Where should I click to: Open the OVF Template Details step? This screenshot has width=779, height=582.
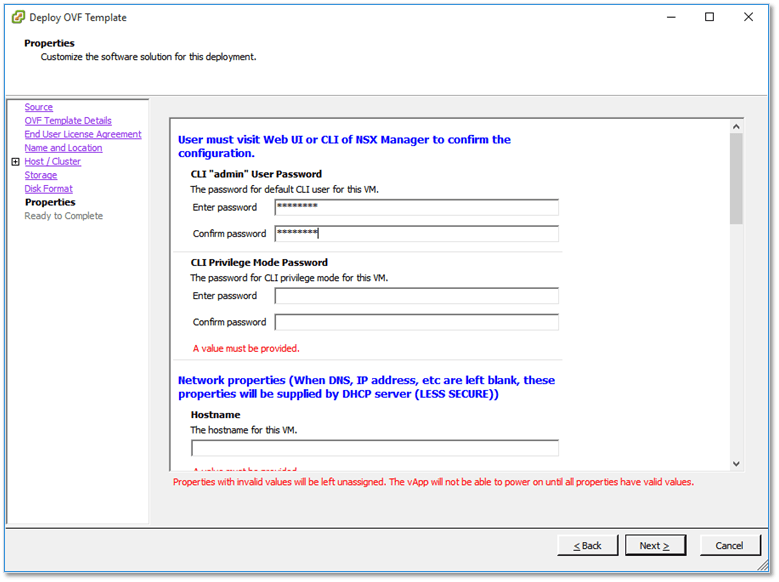pyautogui.click(x=68, y=121)
